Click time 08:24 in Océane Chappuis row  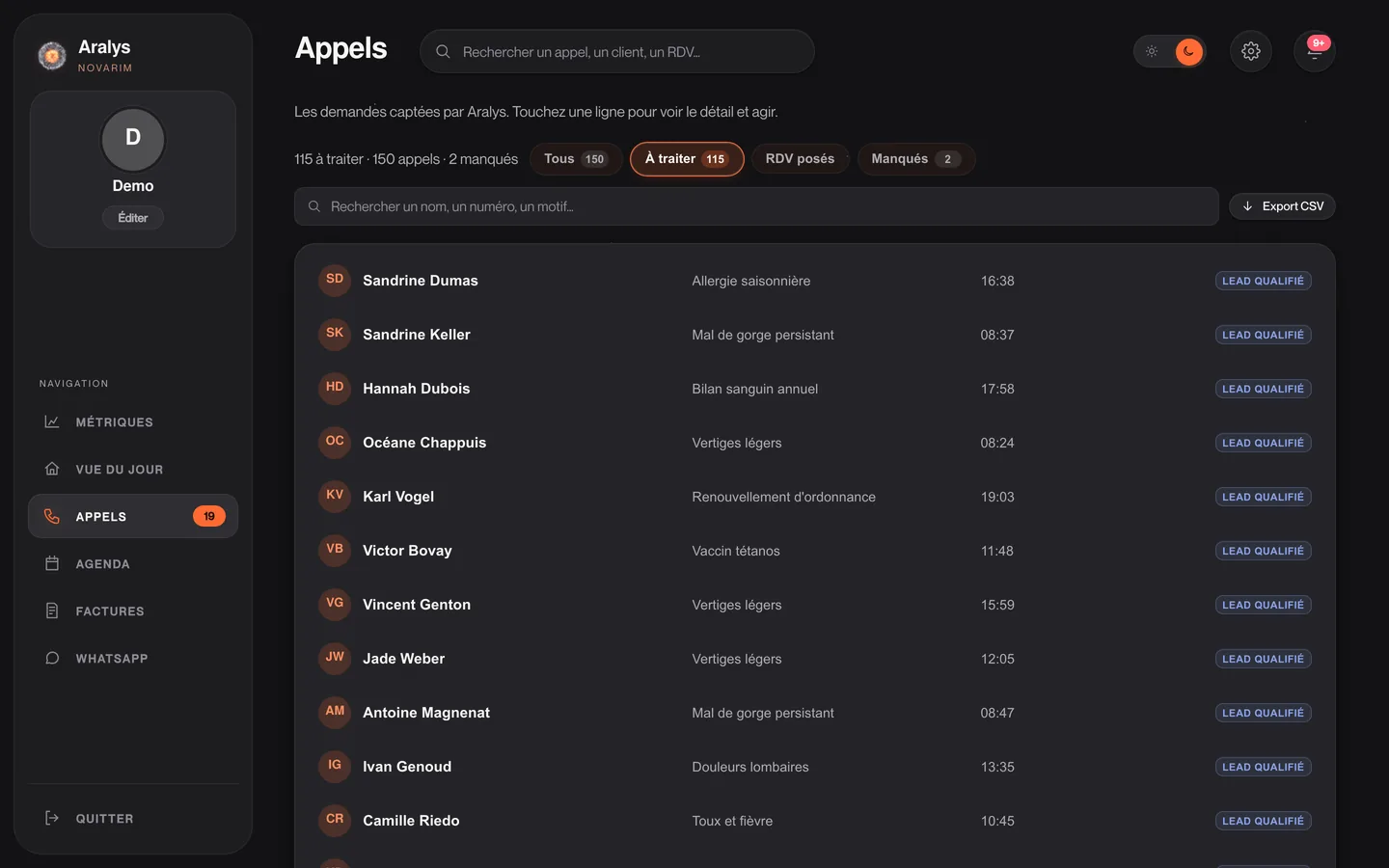(x=997, y=443)
